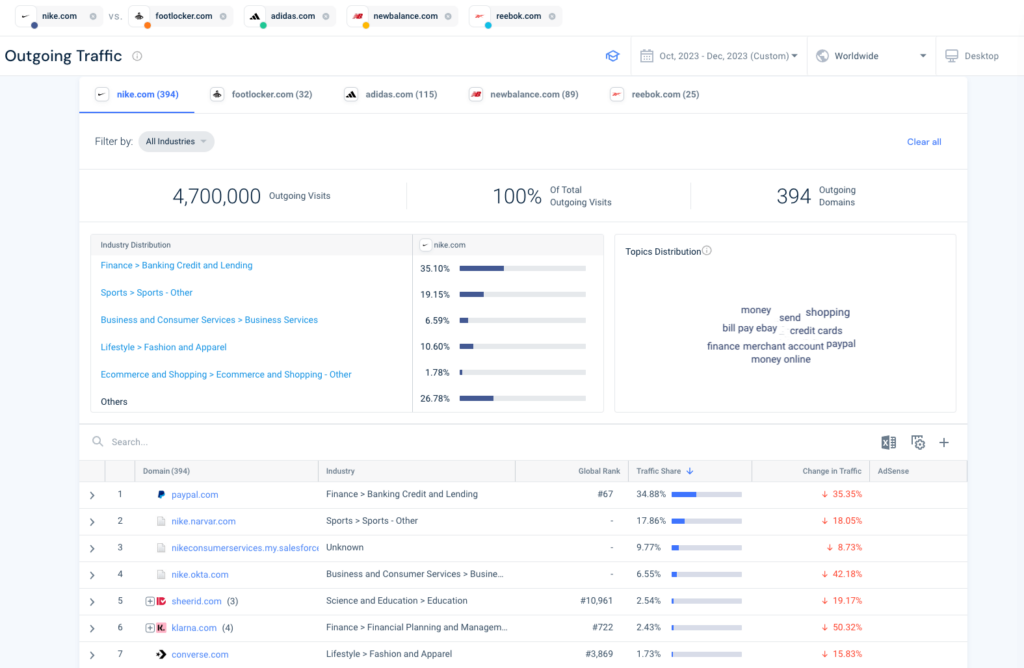Remove footlocker.com from the comparison chips

[223, 17]
